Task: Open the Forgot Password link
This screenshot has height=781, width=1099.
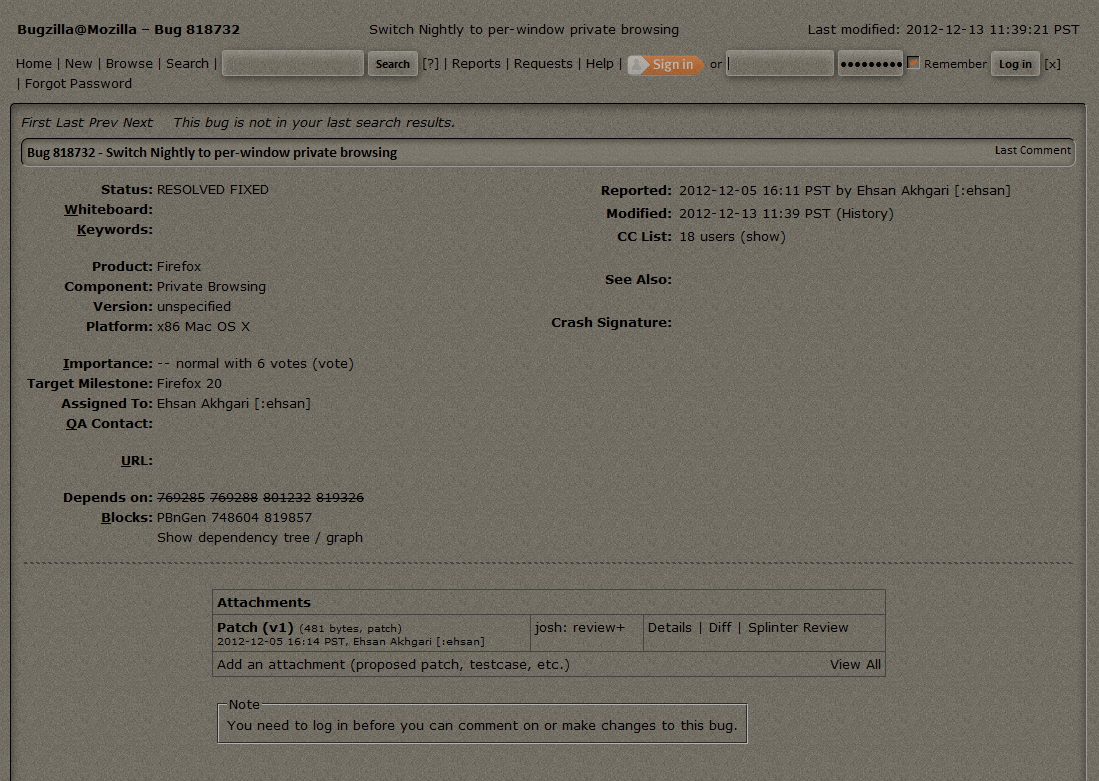Action: click(78, 83)
